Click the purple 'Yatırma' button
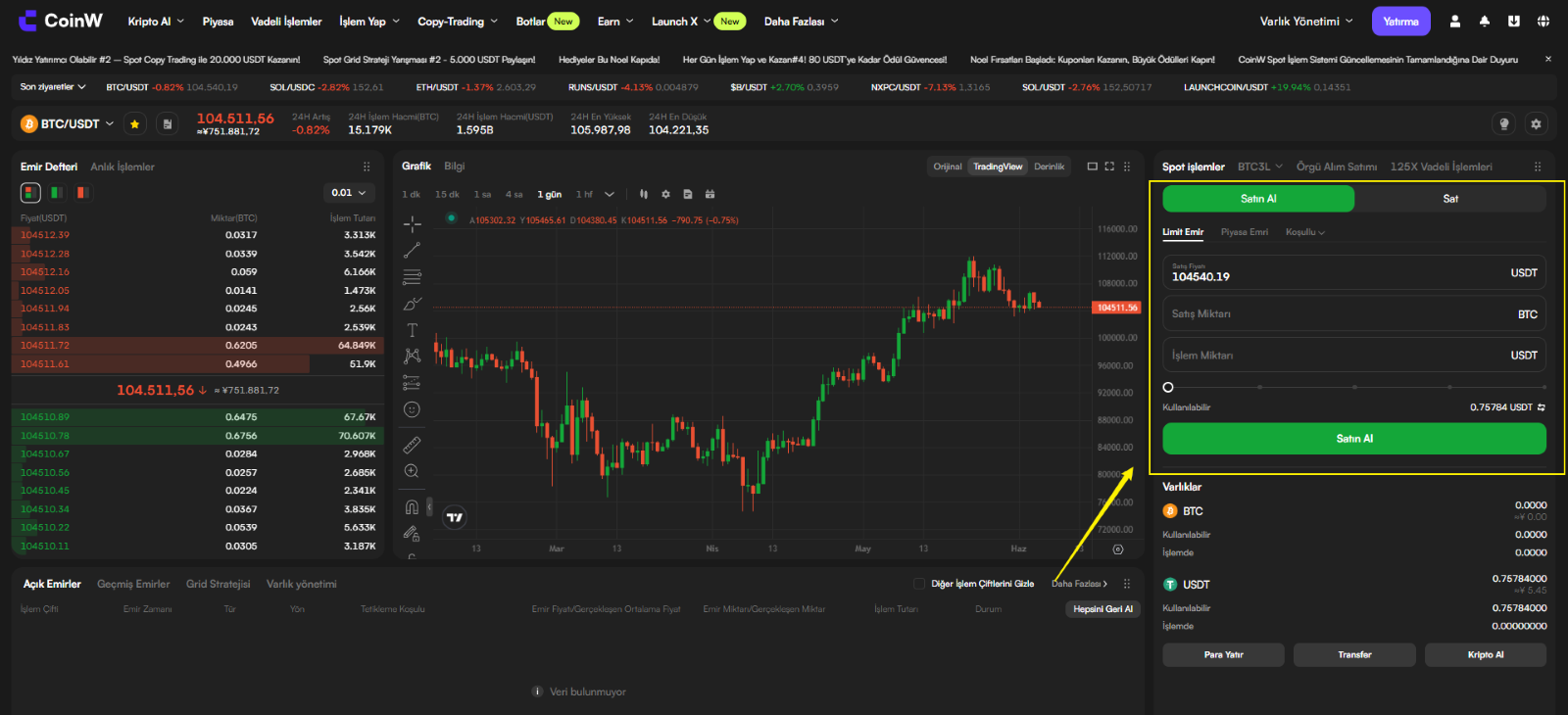1568x715 pixels. pos(1400,22)
